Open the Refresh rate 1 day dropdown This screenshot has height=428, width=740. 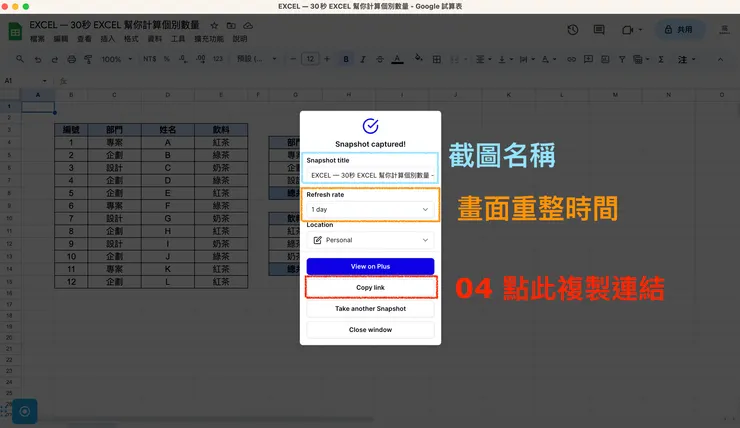click(x=370, y=209)
